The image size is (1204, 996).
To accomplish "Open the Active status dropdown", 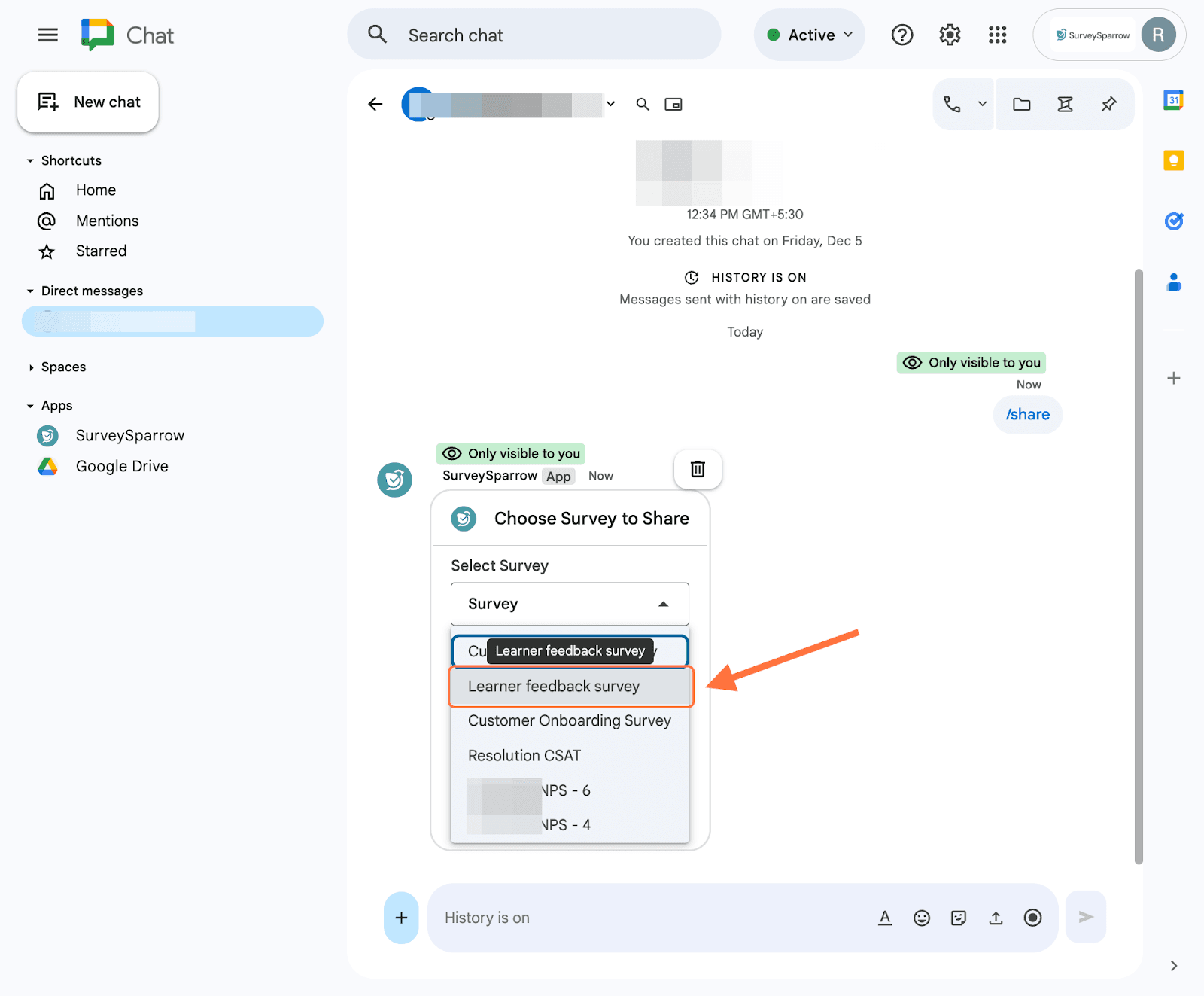I will [x=810, y=35].
